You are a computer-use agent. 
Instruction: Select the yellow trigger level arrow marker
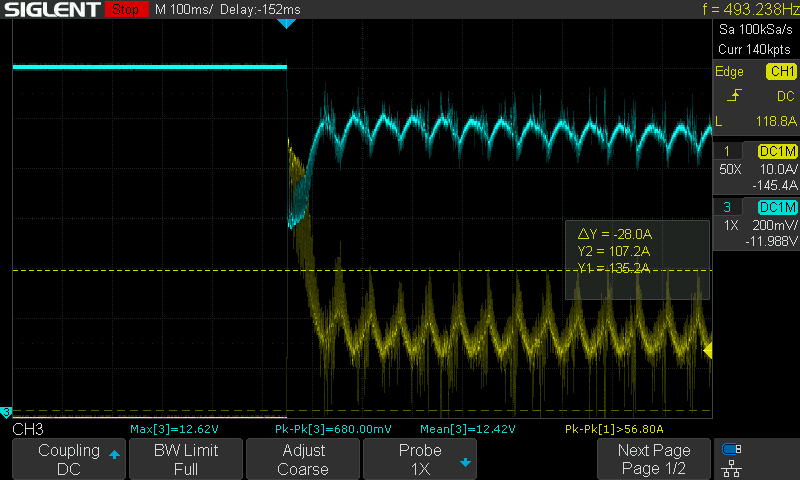click(708, 351)
